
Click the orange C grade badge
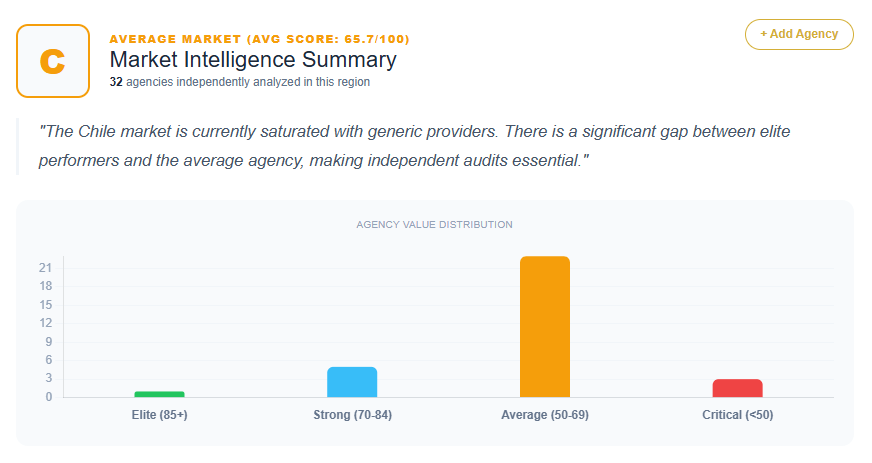point(53,61)
